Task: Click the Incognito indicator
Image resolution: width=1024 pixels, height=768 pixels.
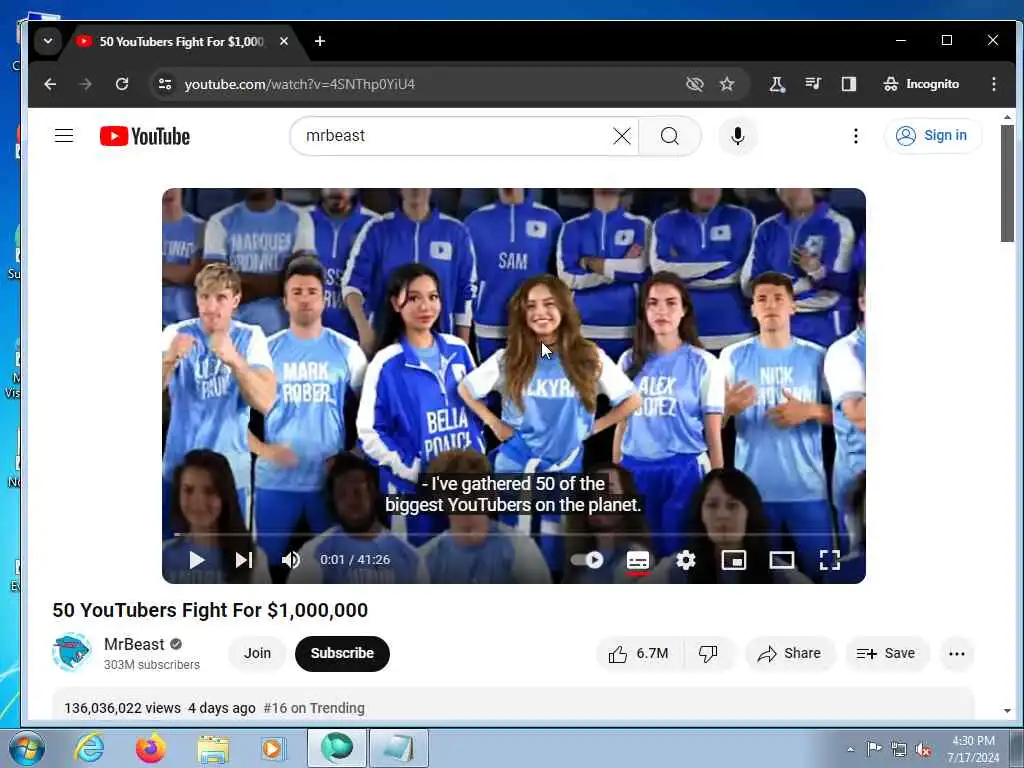Action: coord(921,84)
